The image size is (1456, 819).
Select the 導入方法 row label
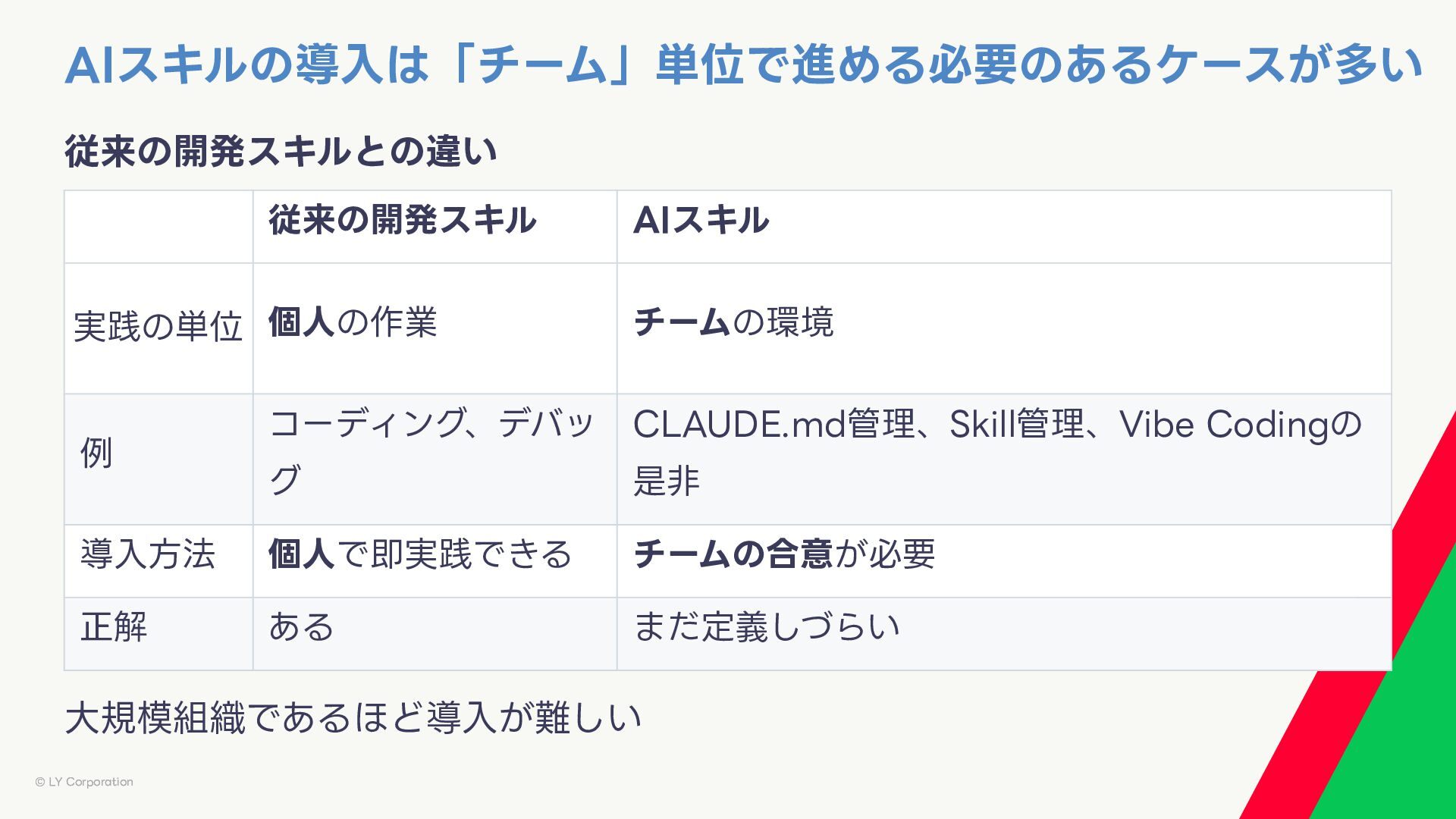(x=148, y=554)
